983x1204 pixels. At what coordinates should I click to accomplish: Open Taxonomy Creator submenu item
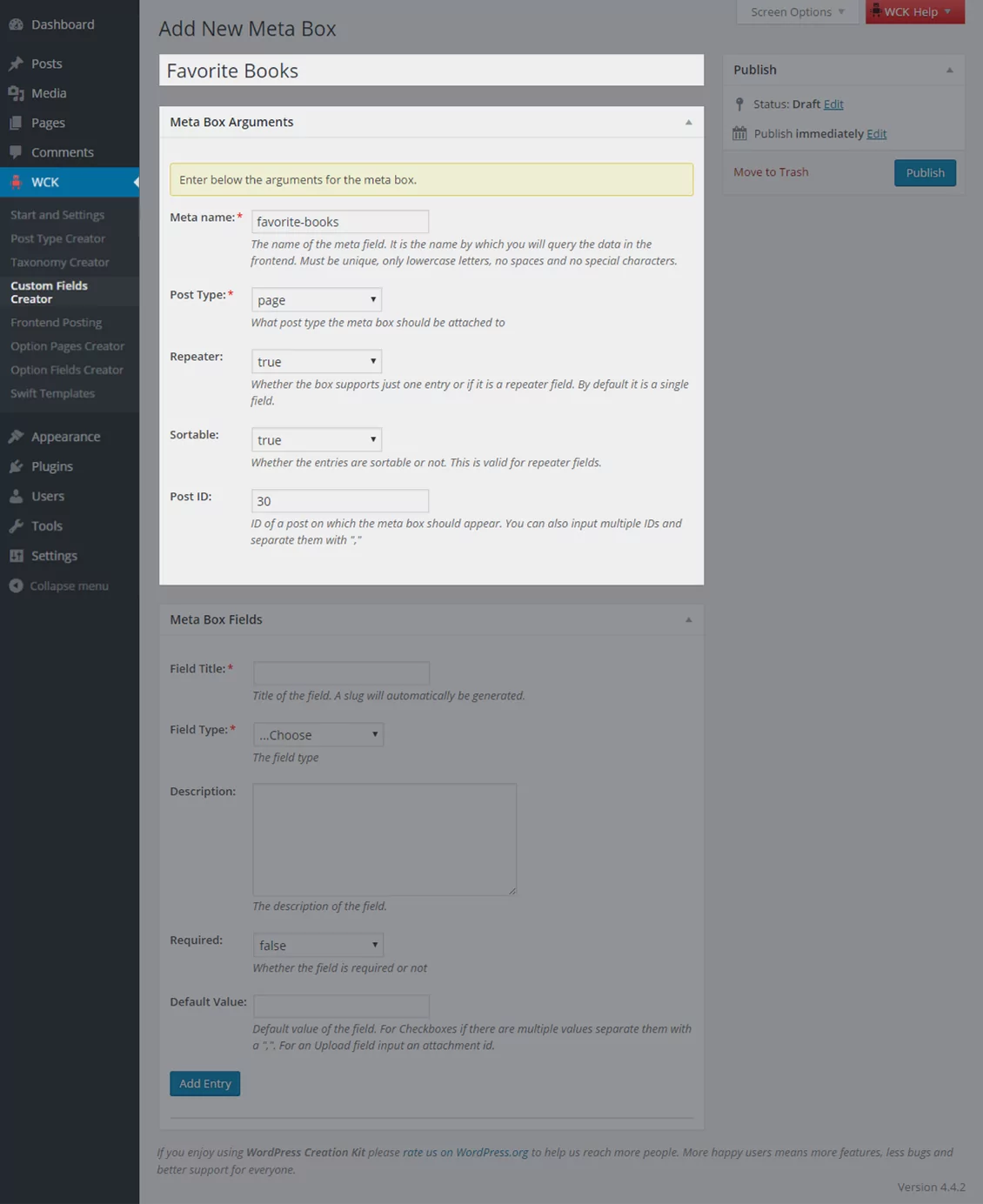coord(60,262)
